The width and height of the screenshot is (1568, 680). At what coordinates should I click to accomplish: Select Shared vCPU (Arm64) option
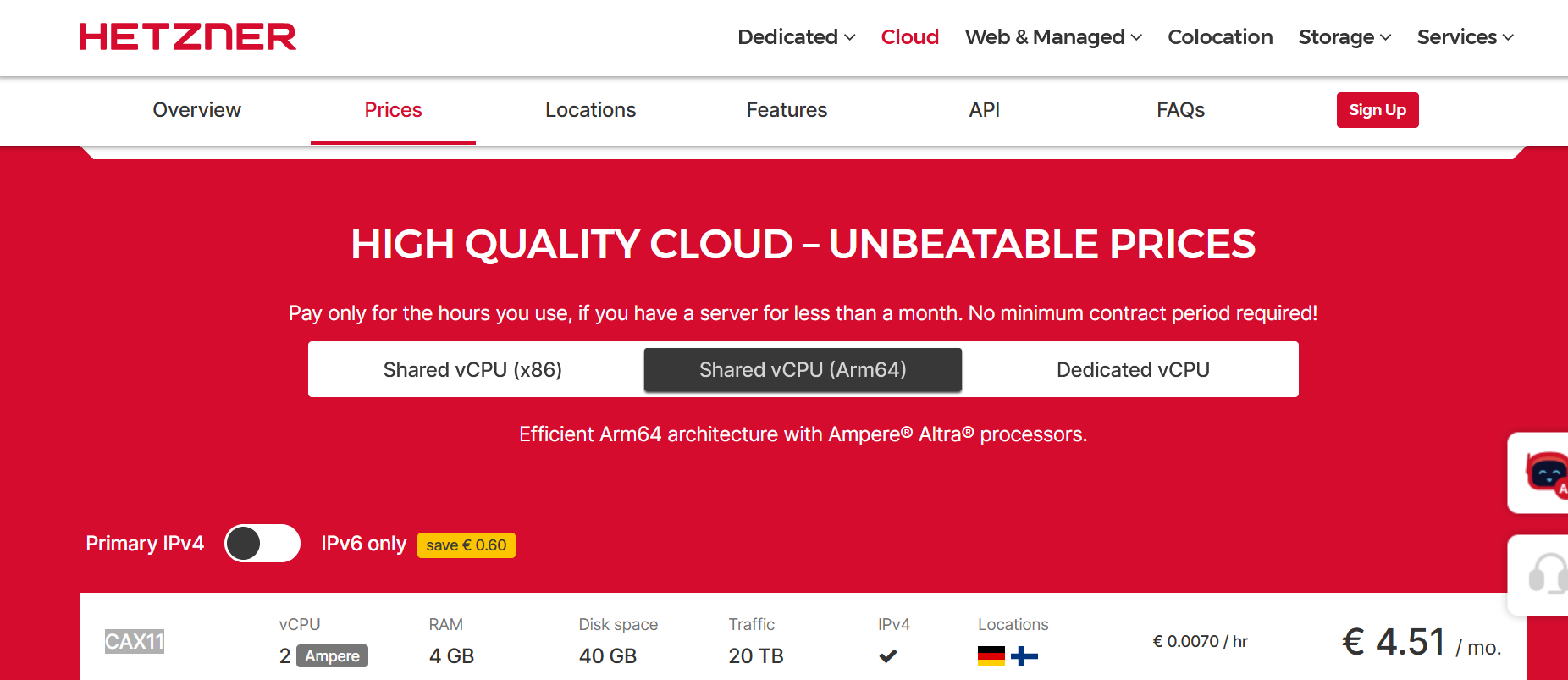803,370
